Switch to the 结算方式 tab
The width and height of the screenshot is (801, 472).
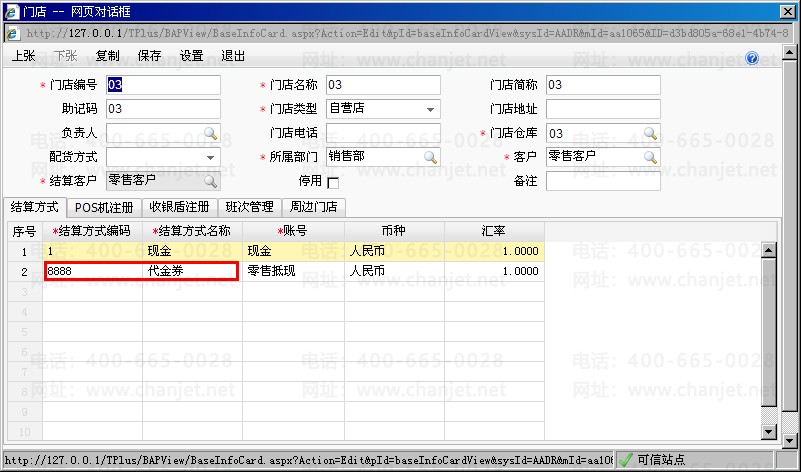pyautogui.click(x=34, y=207)
